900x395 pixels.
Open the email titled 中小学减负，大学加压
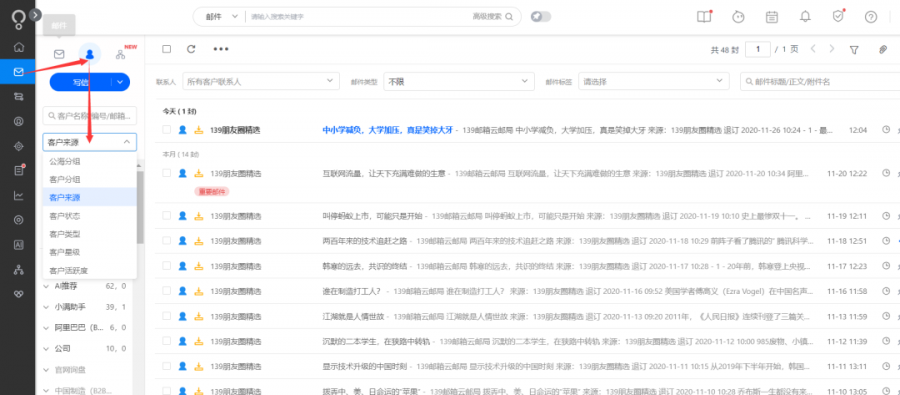(x=387, y=130)
